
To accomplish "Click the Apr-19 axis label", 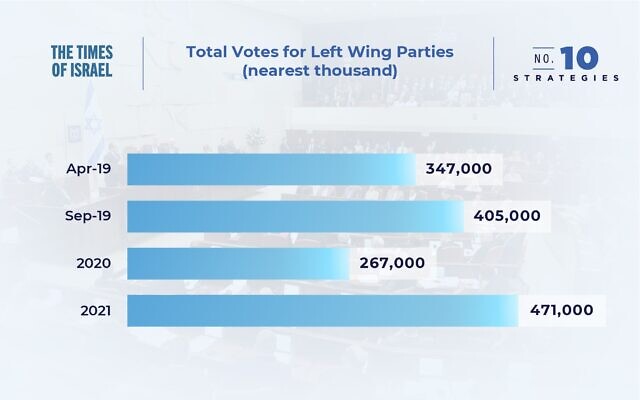I will click(89, 169).
